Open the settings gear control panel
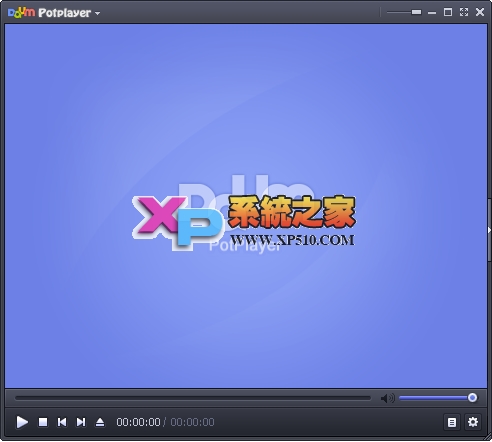 [473, 422]
